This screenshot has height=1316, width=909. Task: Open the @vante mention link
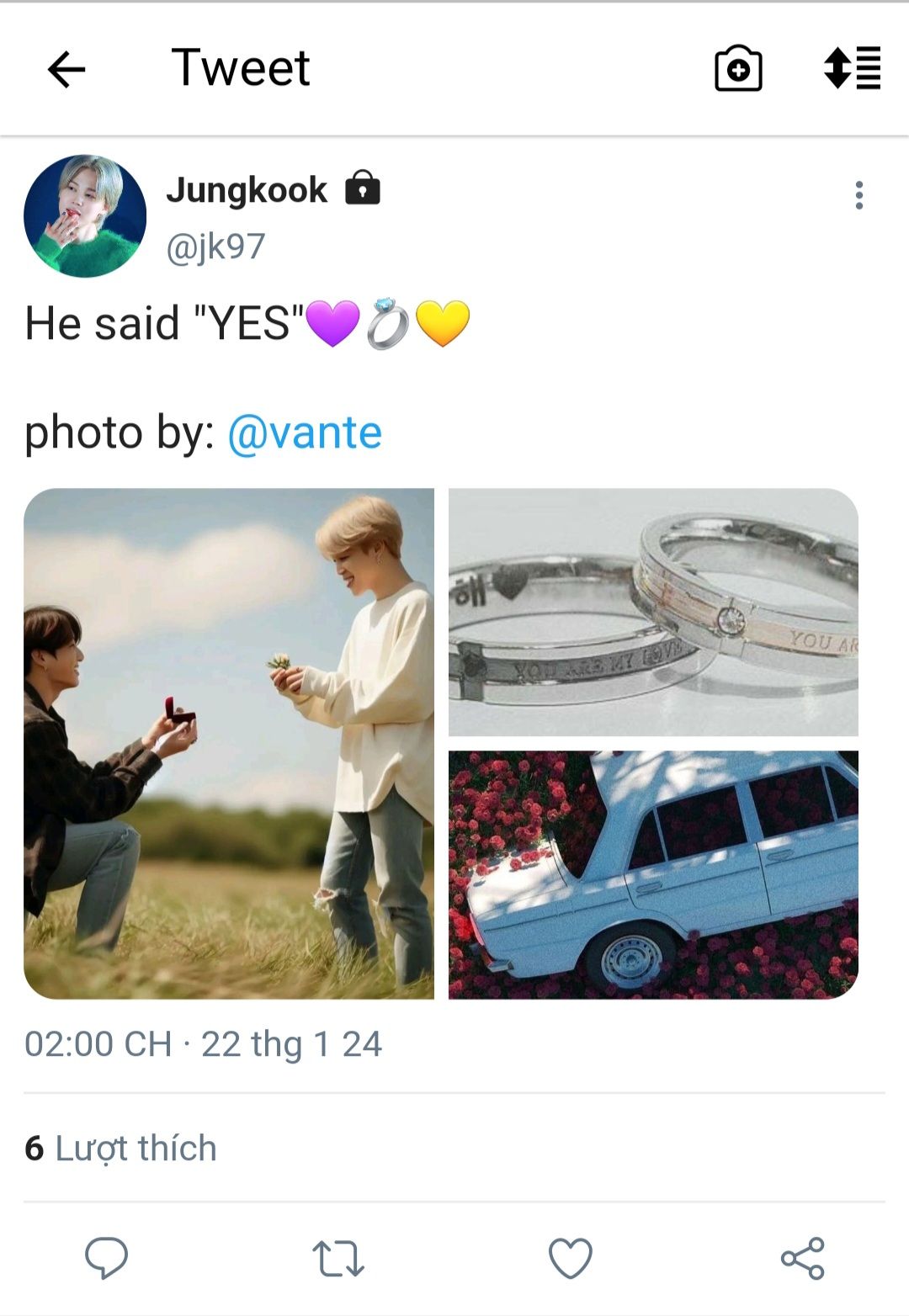tap(305, 432)
